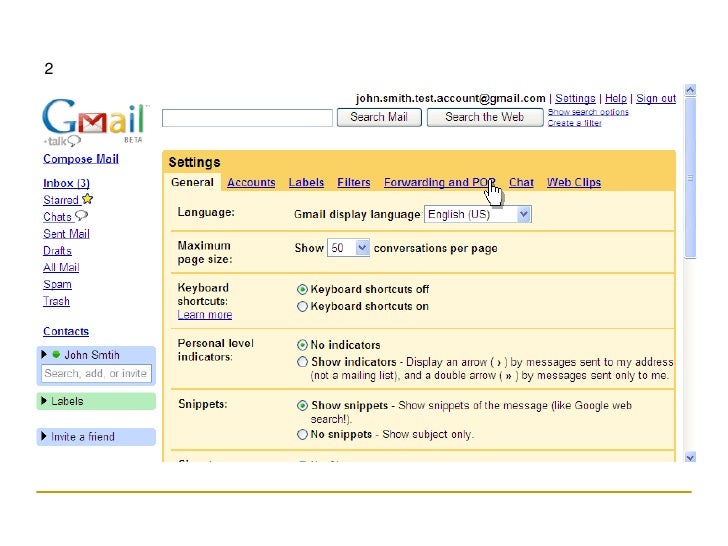Switch to the Chat settings tab
The height and width of the screenshot is (546, 728).
(521, 182)
